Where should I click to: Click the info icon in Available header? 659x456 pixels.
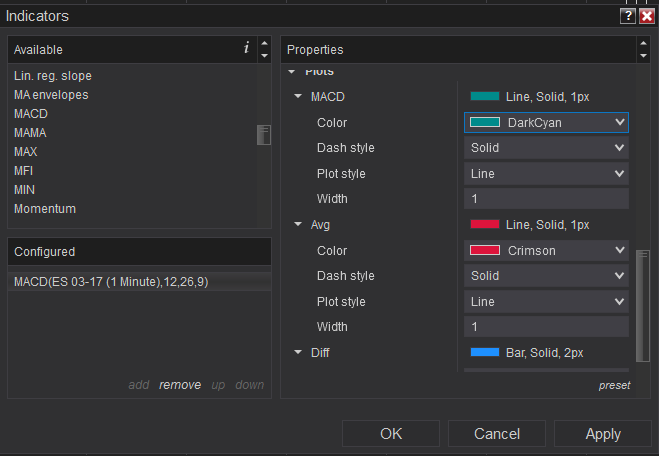tap(246, 48)
